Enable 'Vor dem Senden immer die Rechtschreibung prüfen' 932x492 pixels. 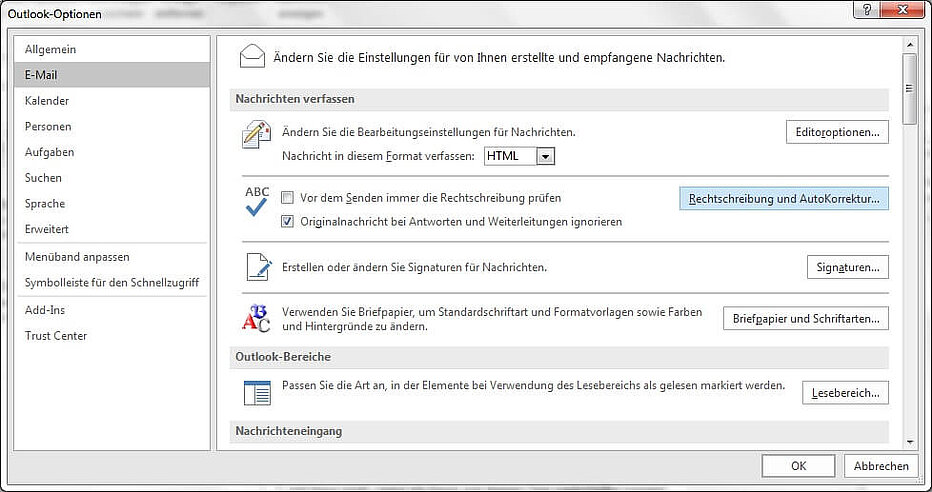click(288, 198)
